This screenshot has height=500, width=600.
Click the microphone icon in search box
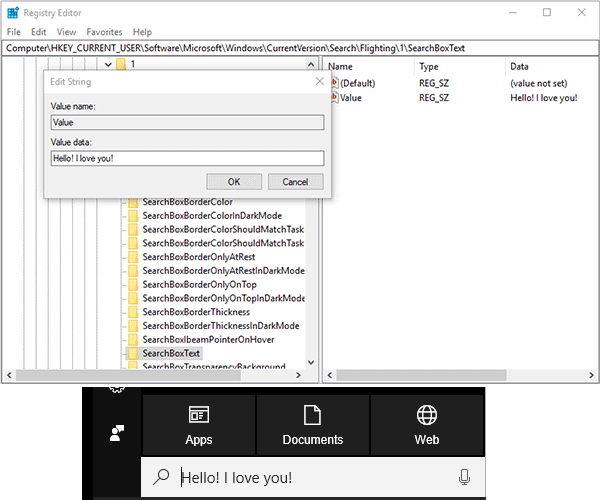coord(464,477)
